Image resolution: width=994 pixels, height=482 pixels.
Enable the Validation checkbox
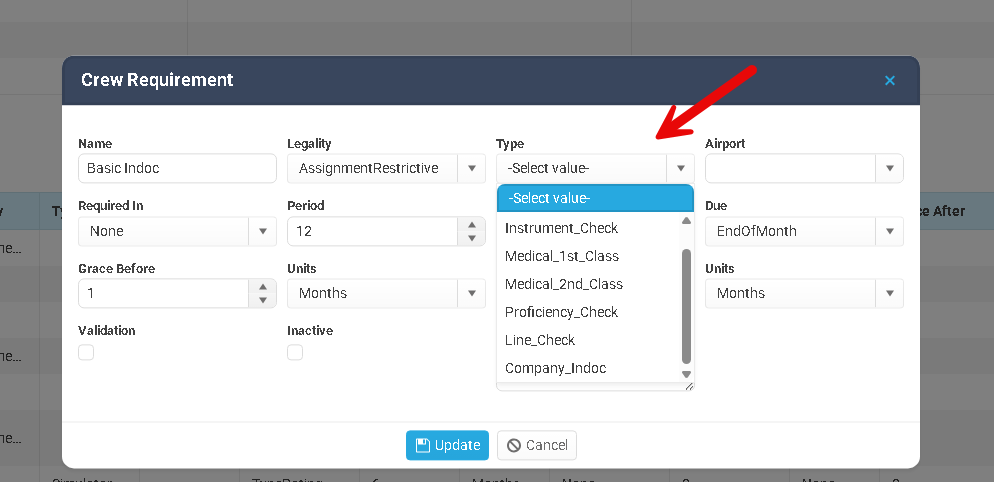[x=86, y=352]
